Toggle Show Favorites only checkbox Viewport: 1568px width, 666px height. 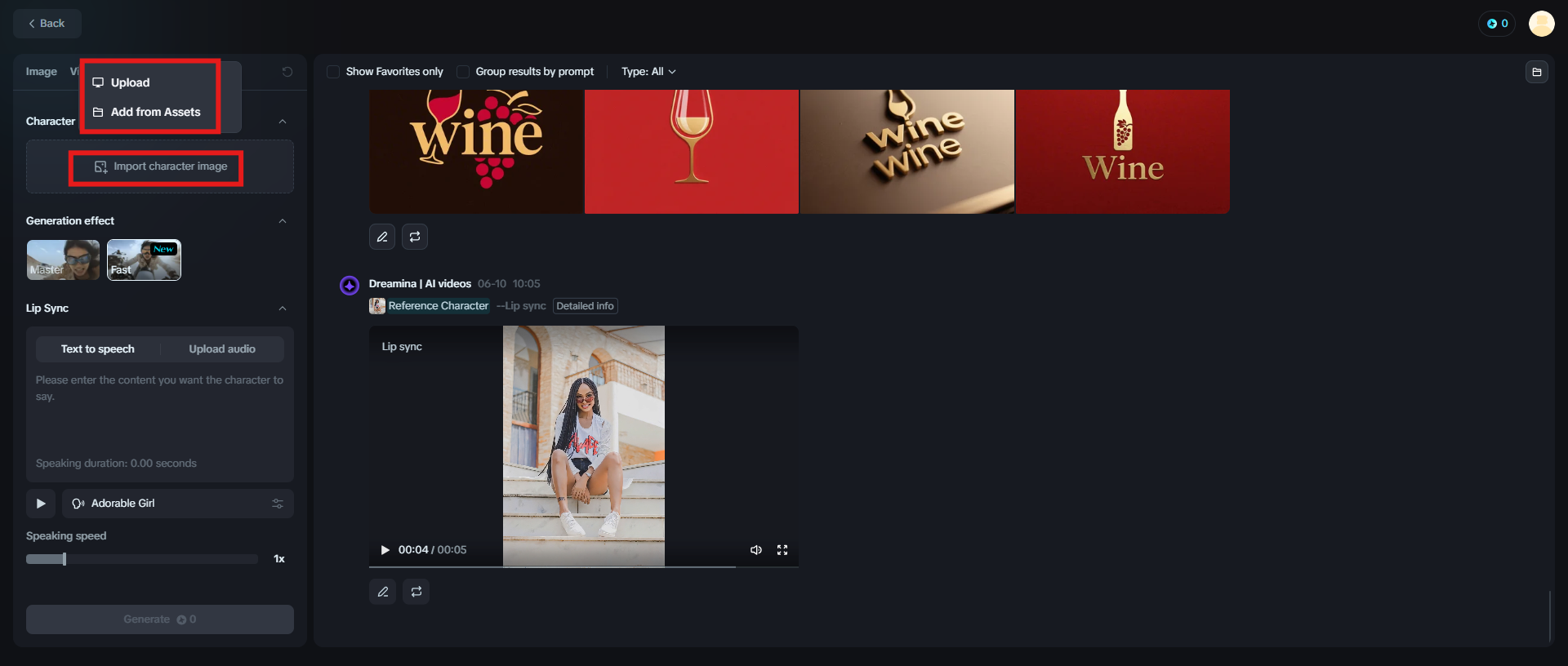(333, 72)
